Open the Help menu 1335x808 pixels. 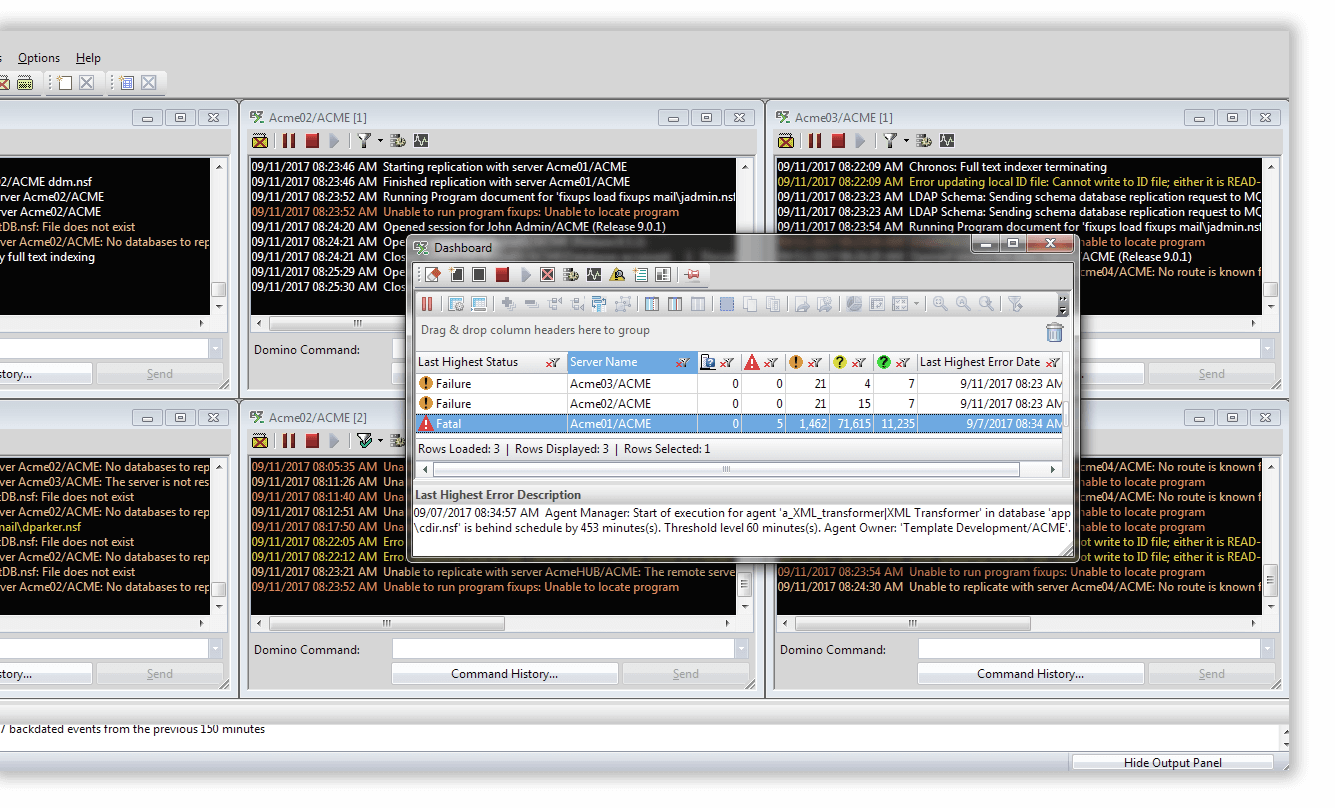click(88, 58)
